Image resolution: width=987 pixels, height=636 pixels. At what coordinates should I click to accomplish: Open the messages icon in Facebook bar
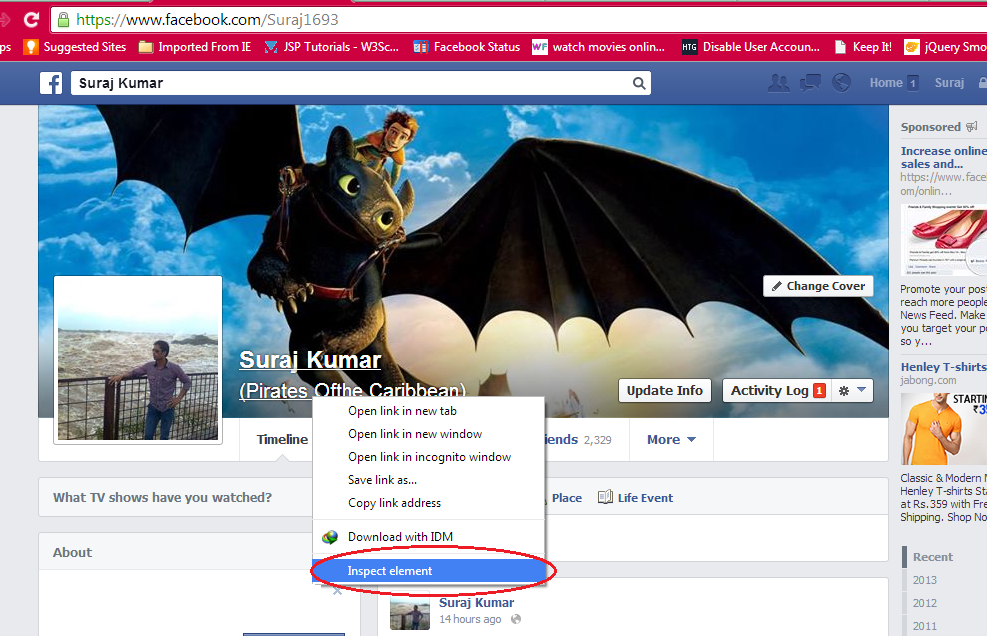click(x=809, y=82)
